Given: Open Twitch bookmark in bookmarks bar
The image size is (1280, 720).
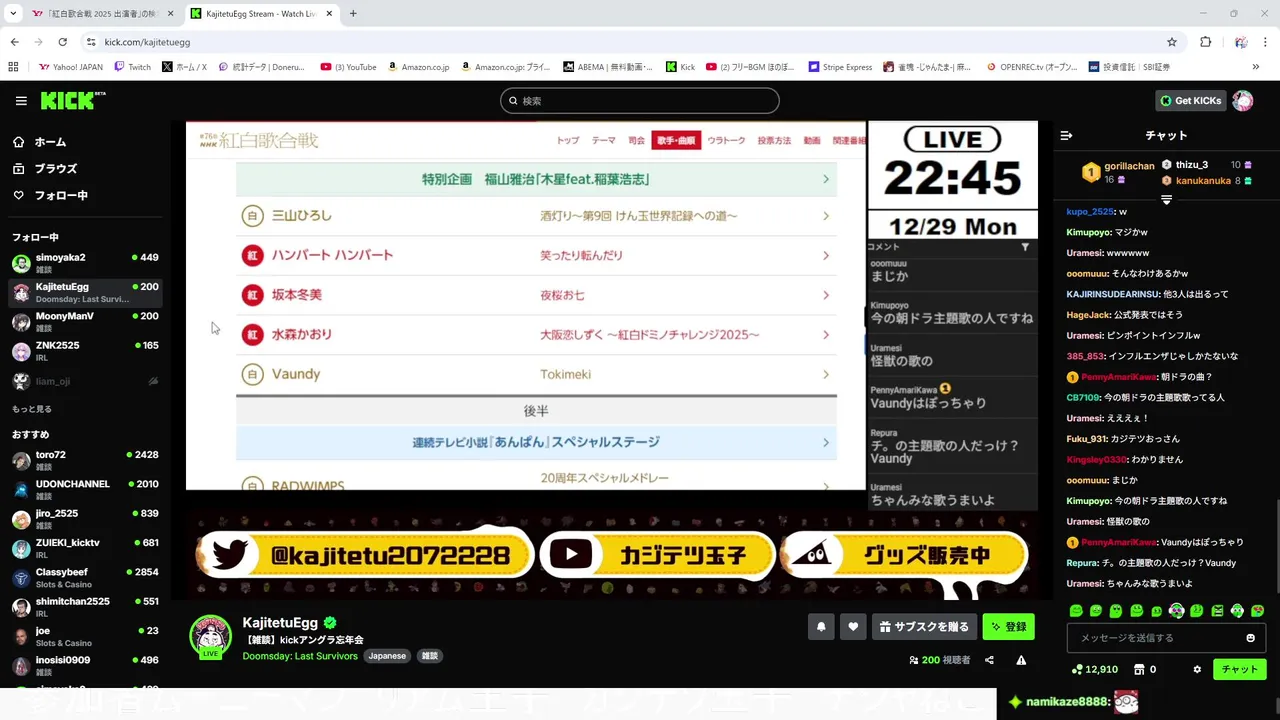Looking at the screenshot, I should tap(133, 67).
